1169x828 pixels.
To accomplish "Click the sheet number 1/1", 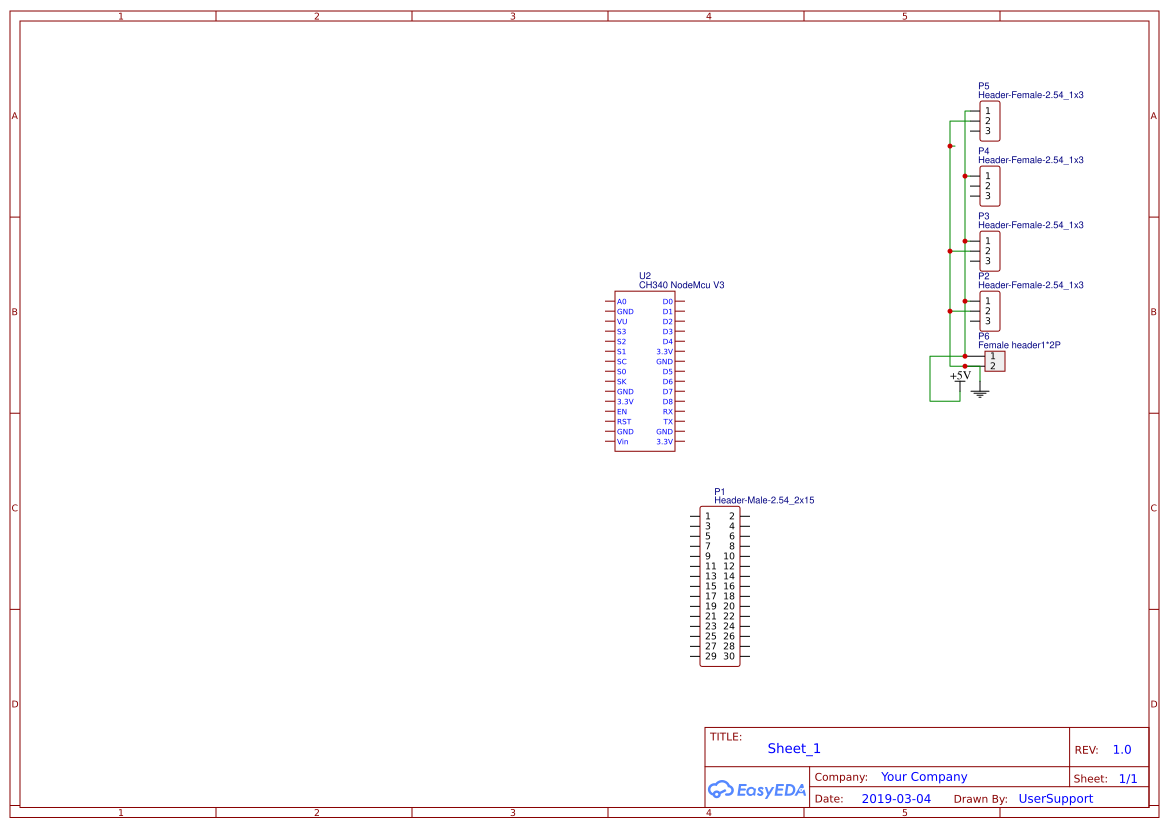I will coord(1128,779).
